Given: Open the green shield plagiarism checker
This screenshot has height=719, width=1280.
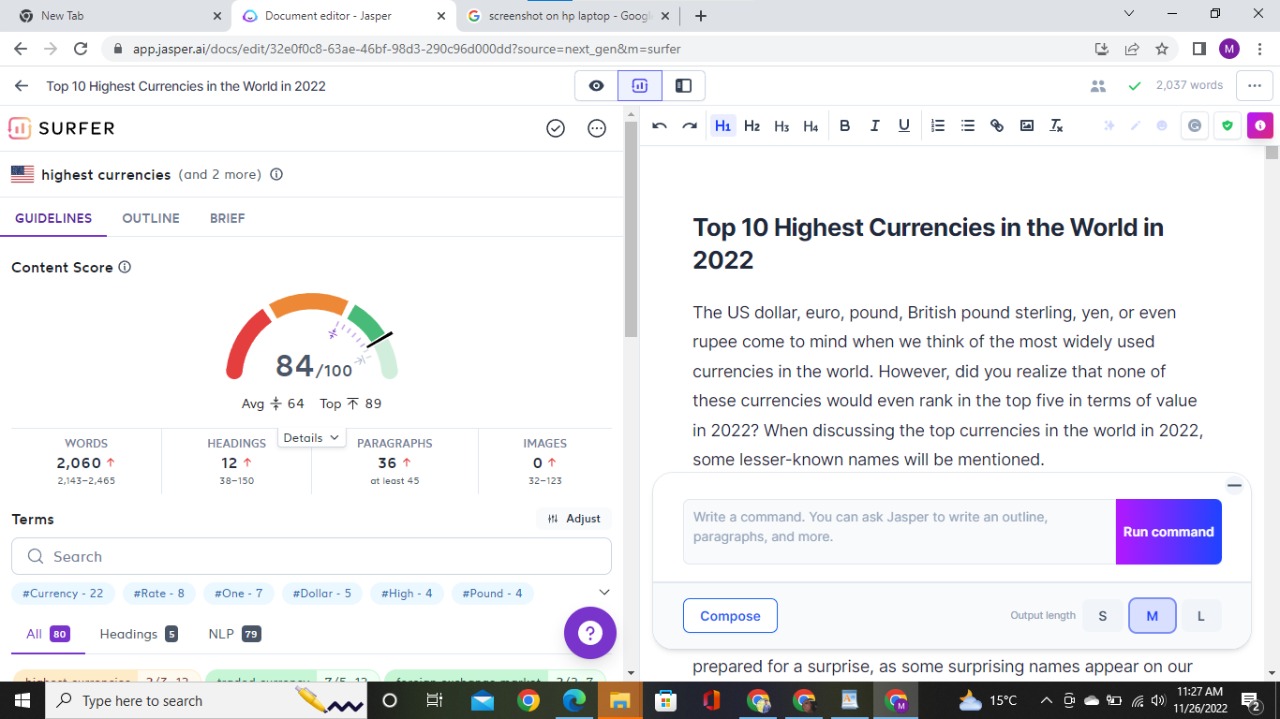Looking at the screenshot, I should pyautogui.click(x=1227, y=126).
